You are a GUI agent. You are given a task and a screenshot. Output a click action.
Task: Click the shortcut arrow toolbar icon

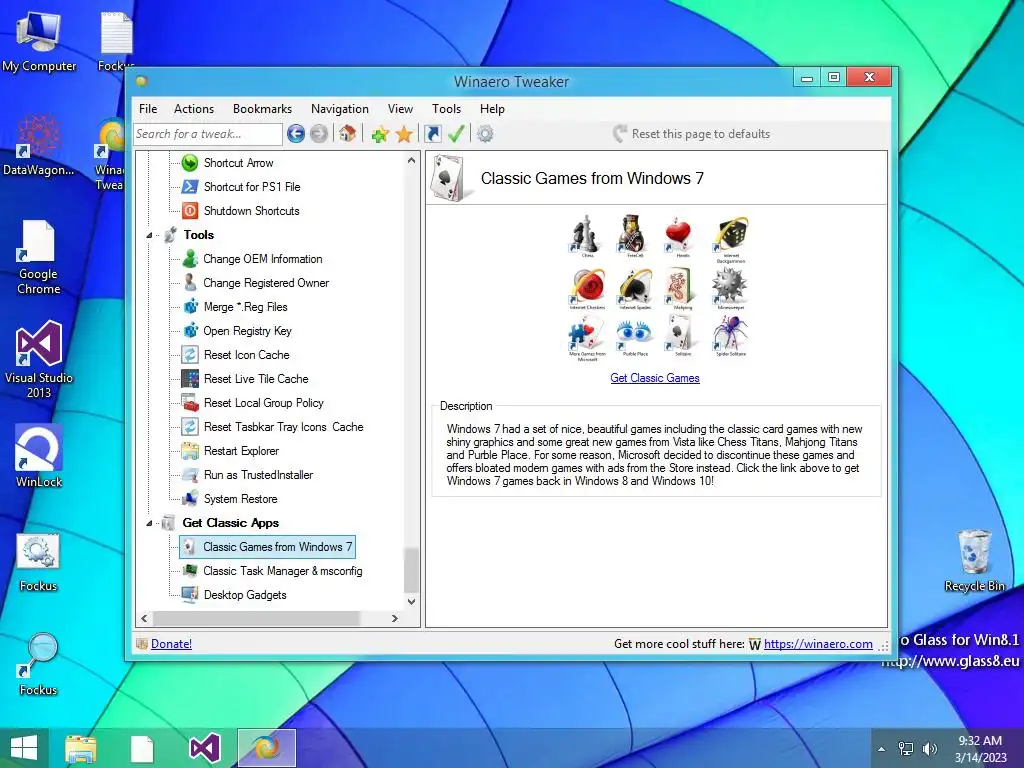pos(432,134)
